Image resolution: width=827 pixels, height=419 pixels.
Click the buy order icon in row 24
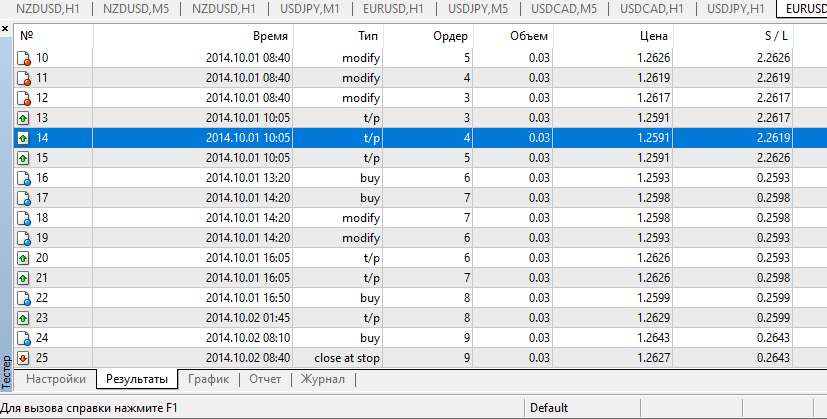point(24,338)
